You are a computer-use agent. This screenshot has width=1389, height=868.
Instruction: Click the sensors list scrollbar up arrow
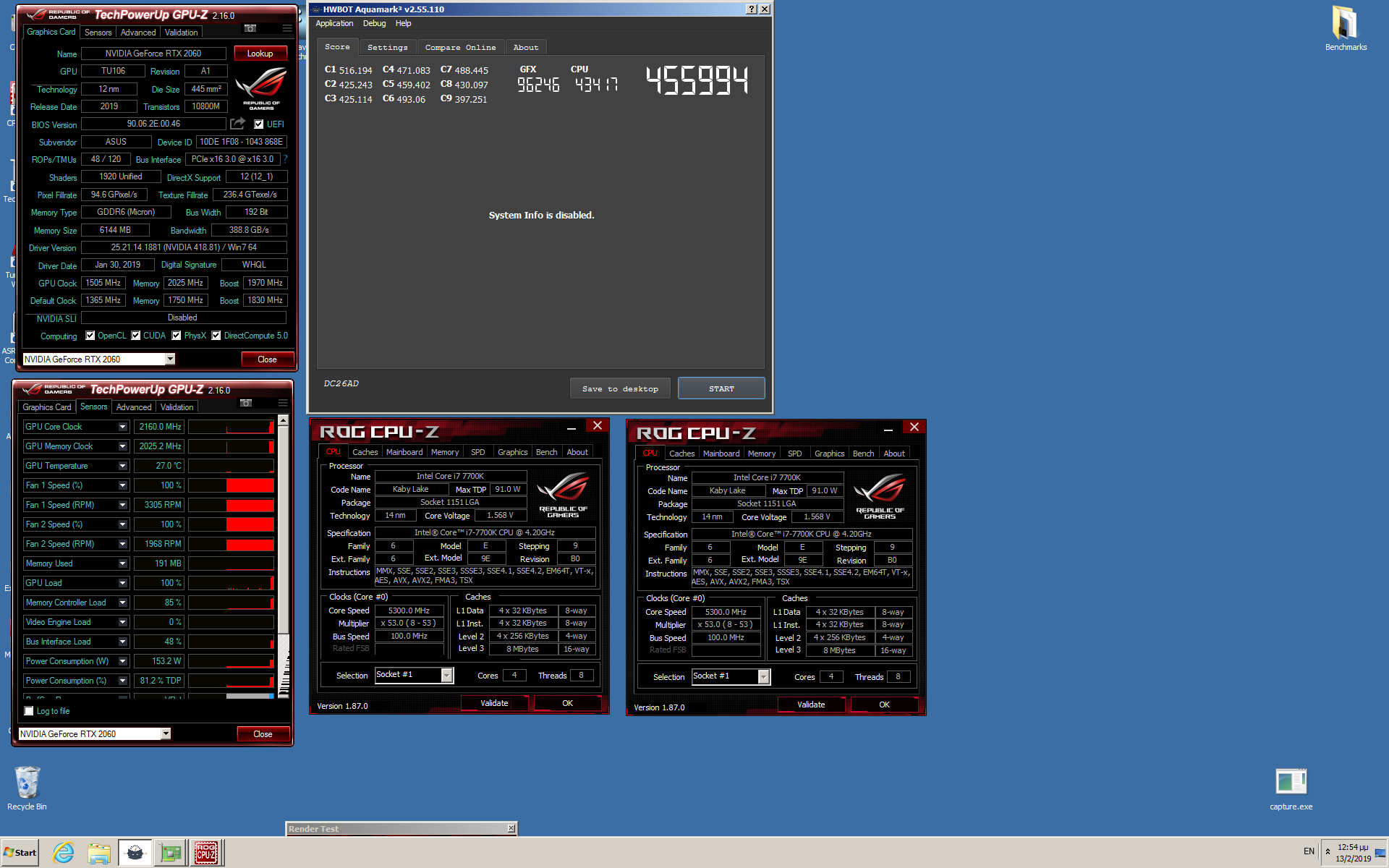283,420
